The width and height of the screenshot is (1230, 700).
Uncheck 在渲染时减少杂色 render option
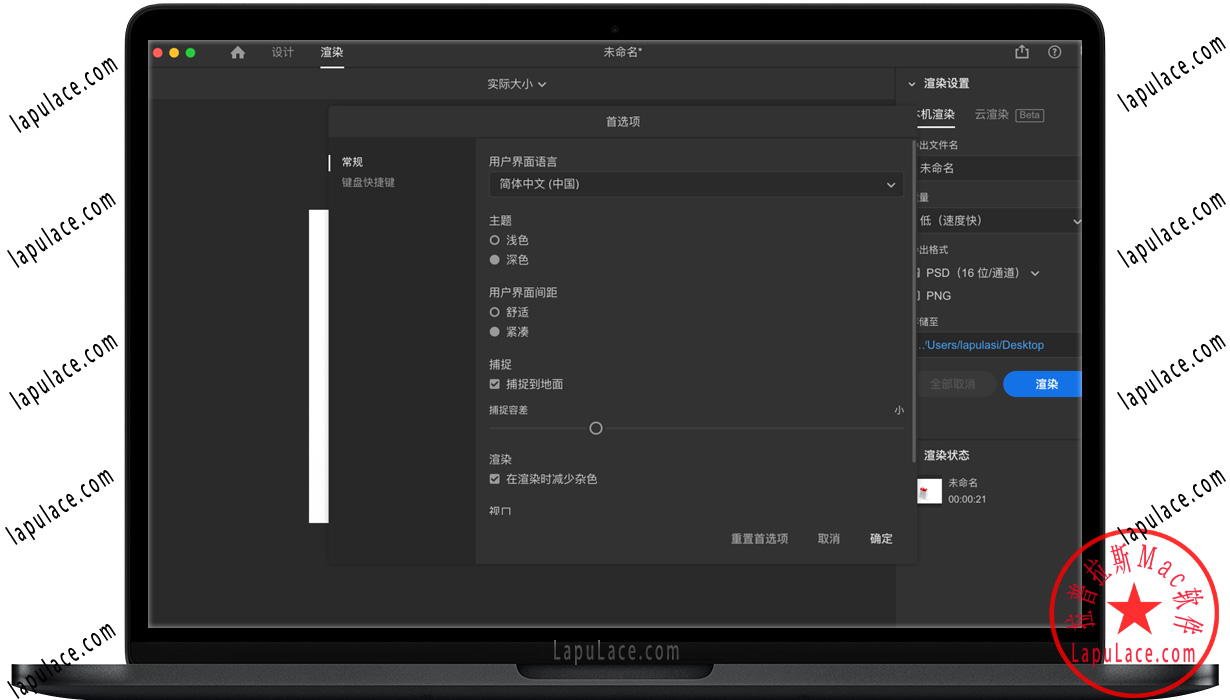coord(494,478)
